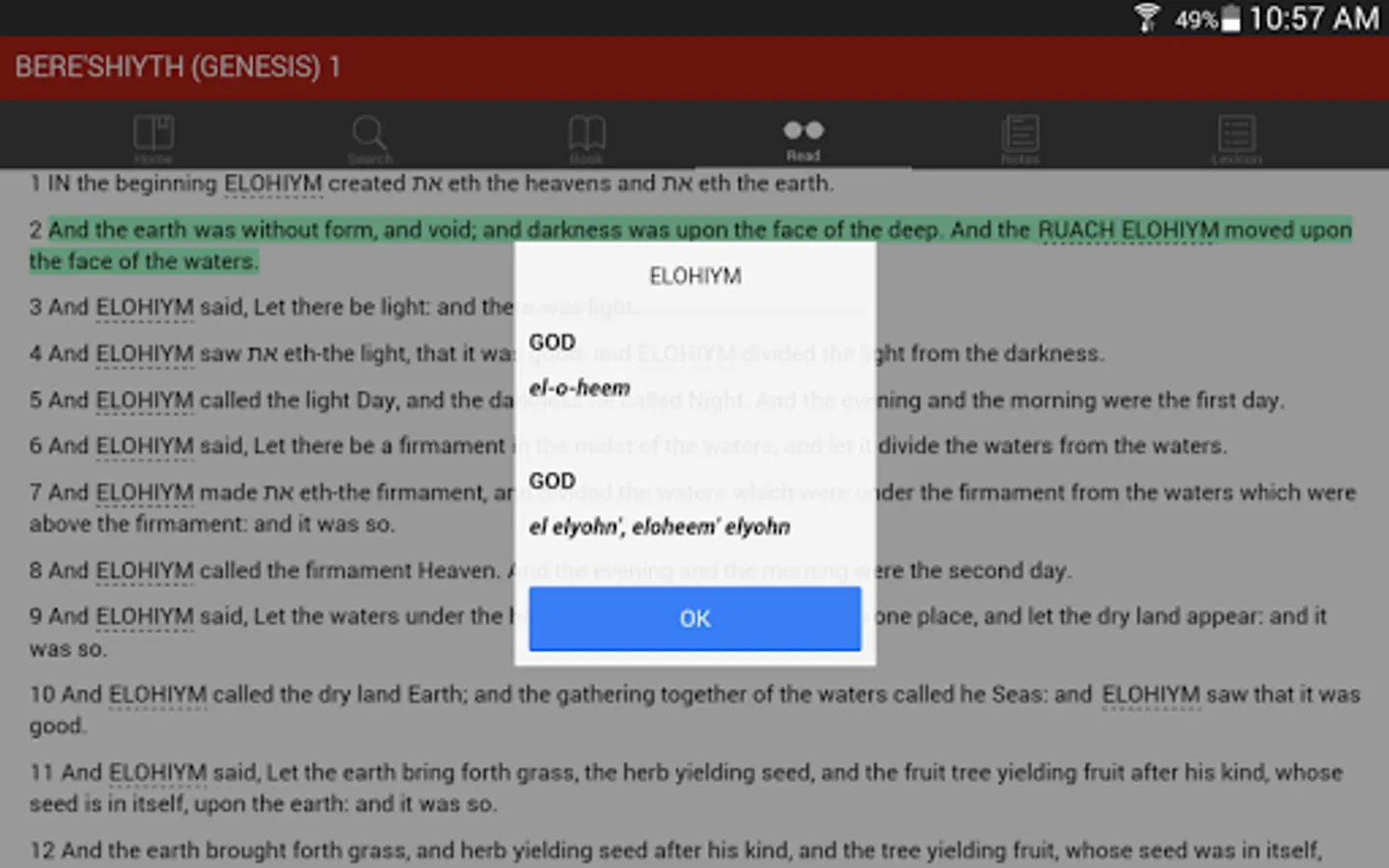
Task: Tap the Hebrew את in verse 7
Action: (x=279, y=493)
